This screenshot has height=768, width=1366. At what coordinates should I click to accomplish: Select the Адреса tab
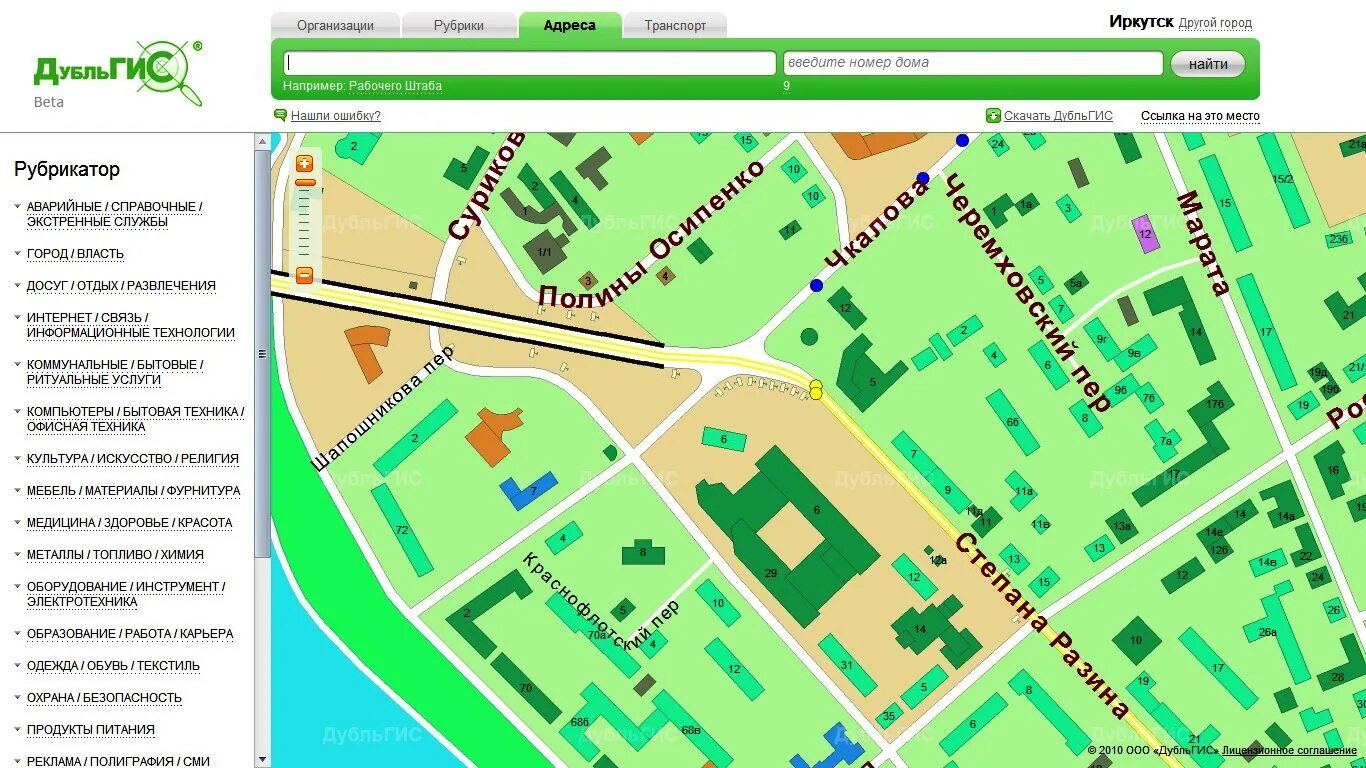pyautogui.click(x=570, y=25)
